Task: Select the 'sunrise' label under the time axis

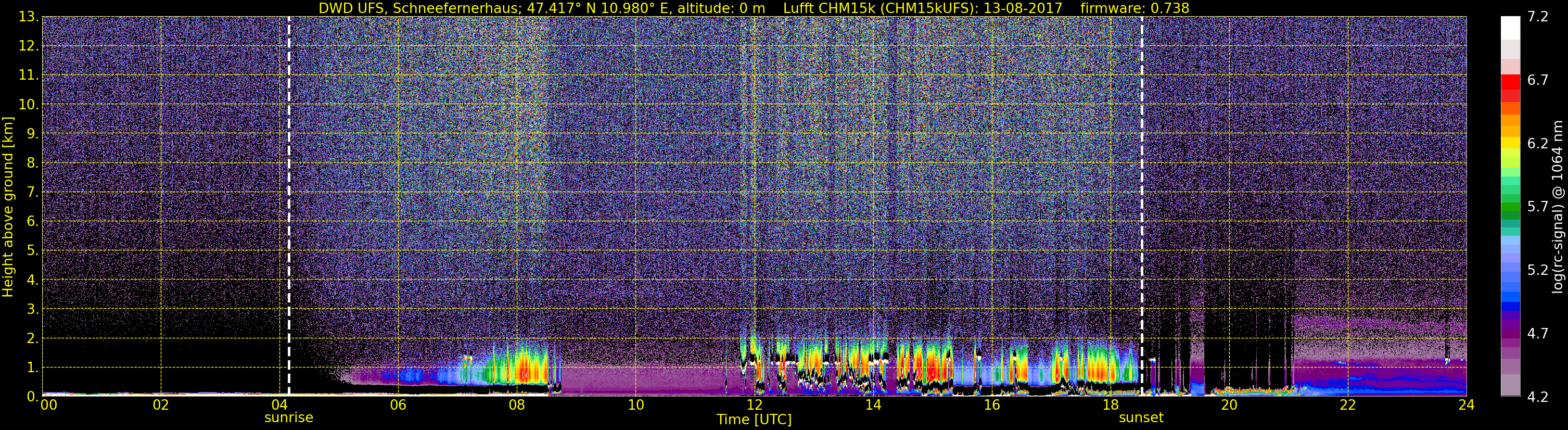Action: click(288, 418)
